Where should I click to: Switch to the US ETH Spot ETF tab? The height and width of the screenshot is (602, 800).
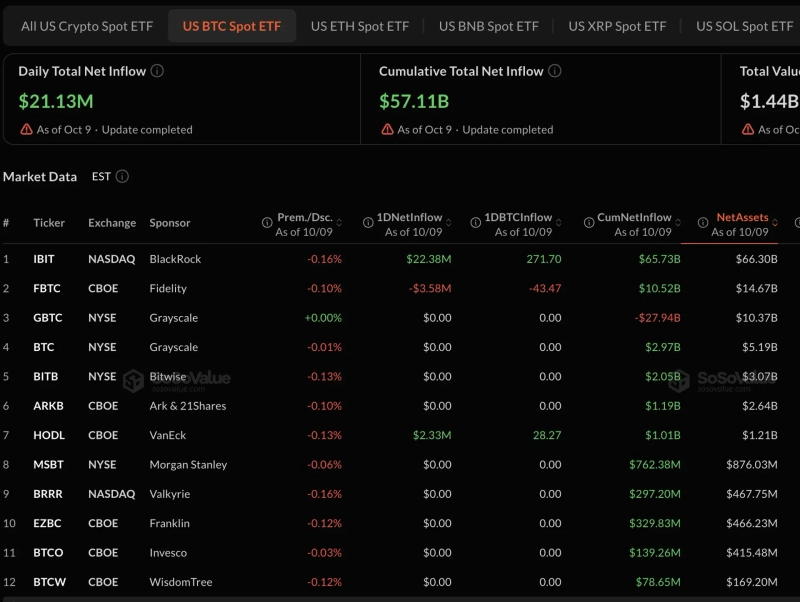point(360,26)
